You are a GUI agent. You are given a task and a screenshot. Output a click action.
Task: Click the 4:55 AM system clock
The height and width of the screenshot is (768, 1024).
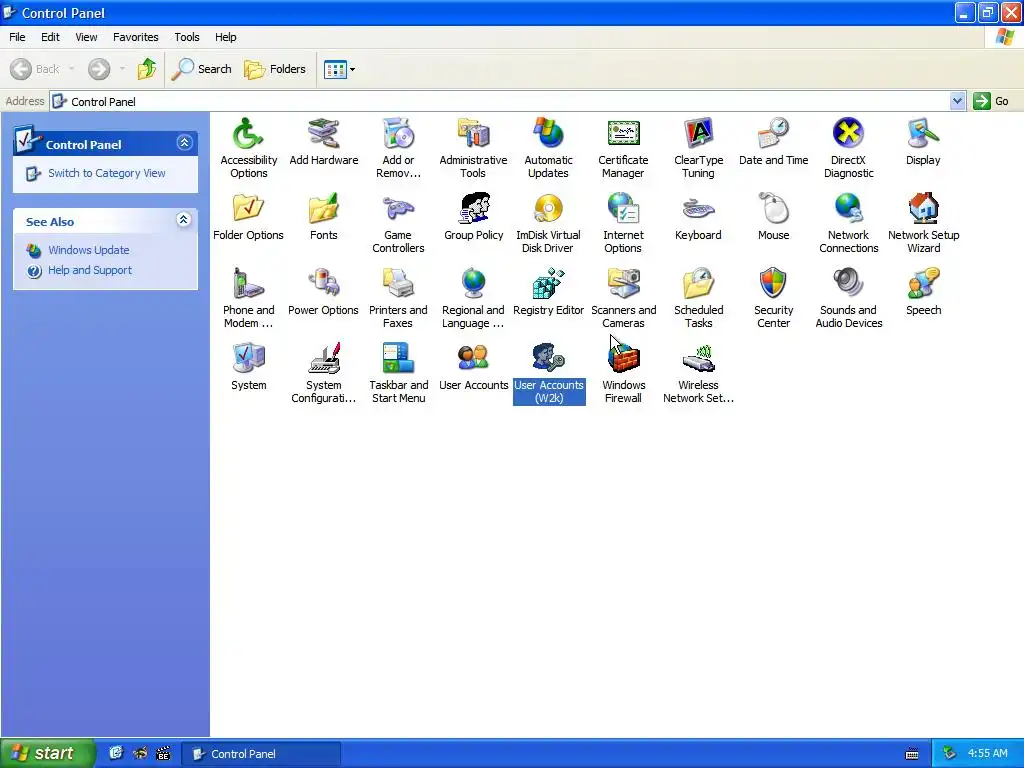tap(987, 754)
